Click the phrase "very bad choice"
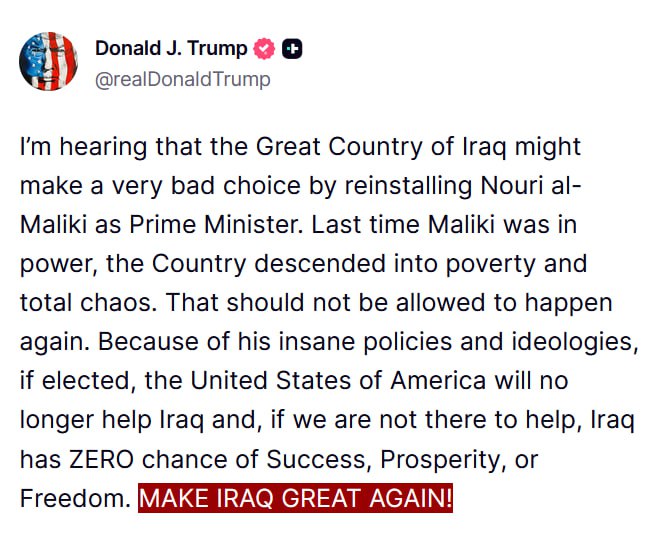This screenshot has width=659, height=535. (200, 186)
